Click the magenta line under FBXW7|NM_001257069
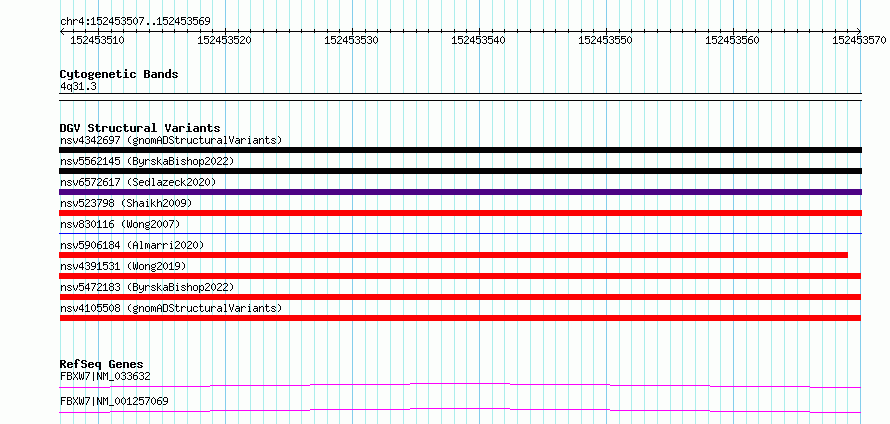890x424 pixels. click(x=460, y=410)
